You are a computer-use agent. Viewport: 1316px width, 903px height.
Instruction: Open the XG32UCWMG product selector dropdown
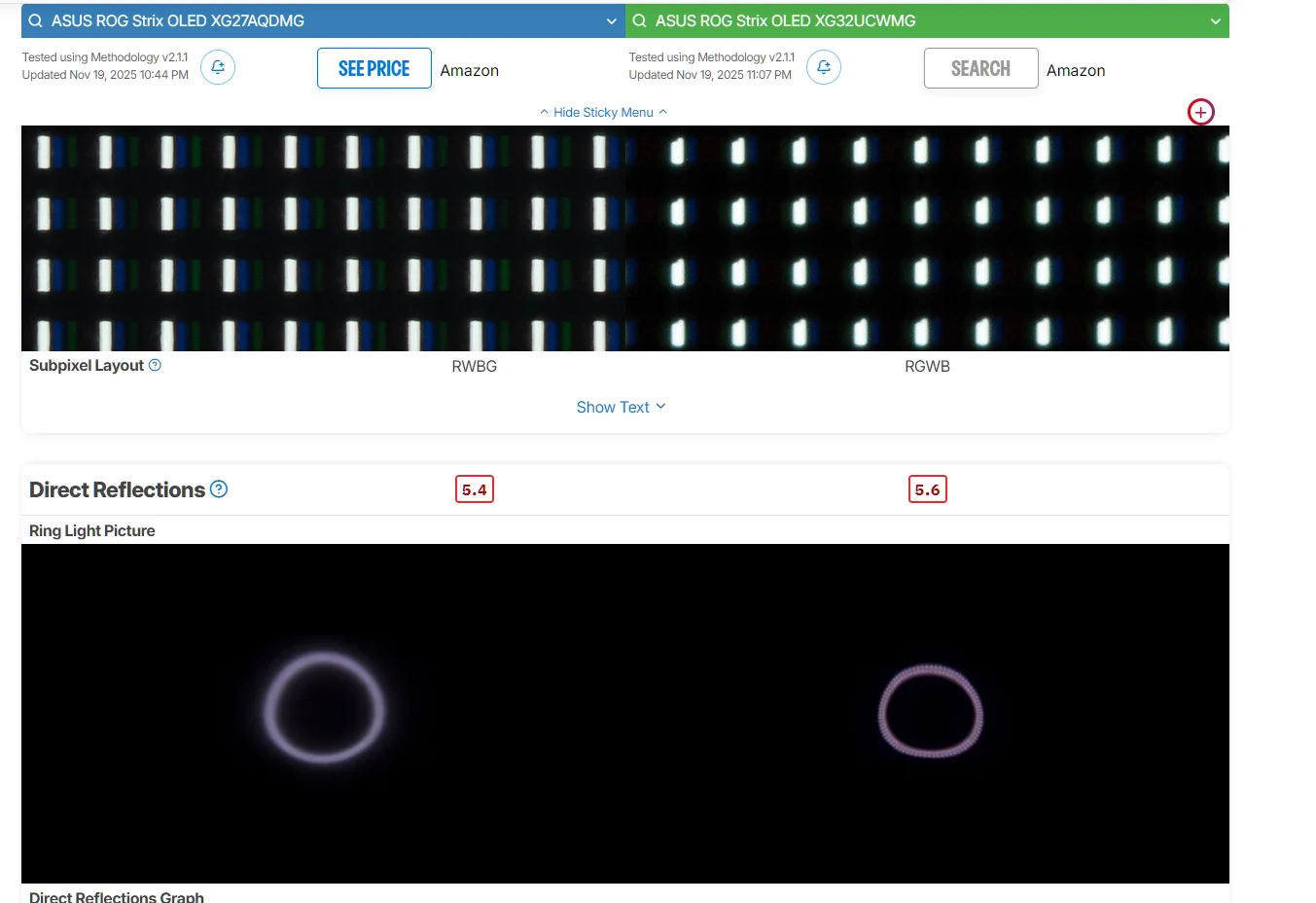(x=1215, y=19)
